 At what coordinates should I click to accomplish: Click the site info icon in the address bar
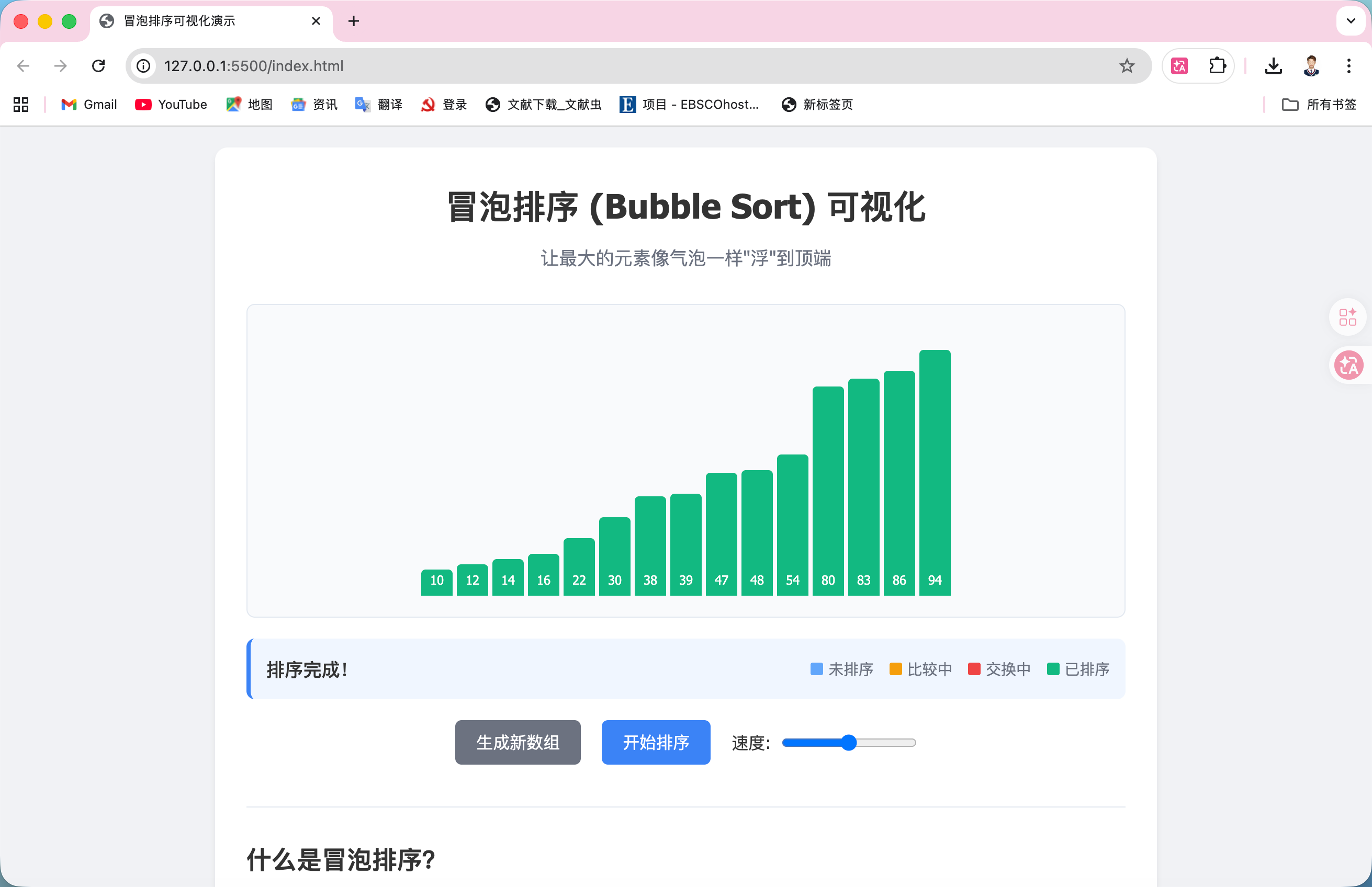point(143,66)
